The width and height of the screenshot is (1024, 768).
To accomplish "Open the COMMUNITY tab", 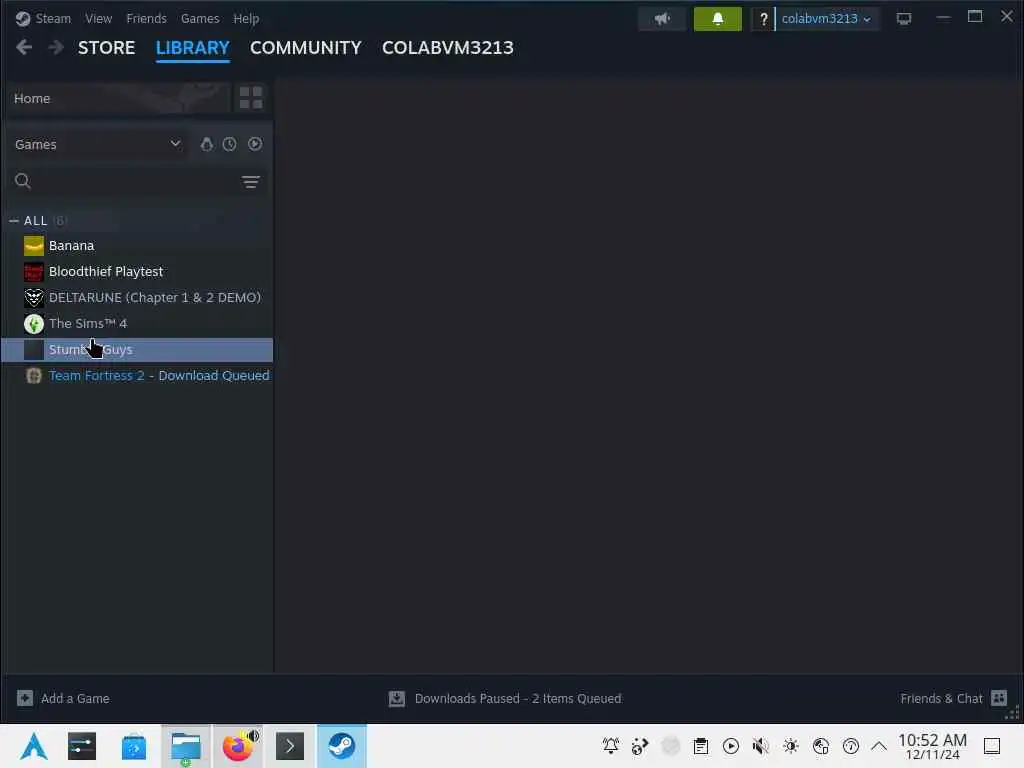I will point(306,48).
